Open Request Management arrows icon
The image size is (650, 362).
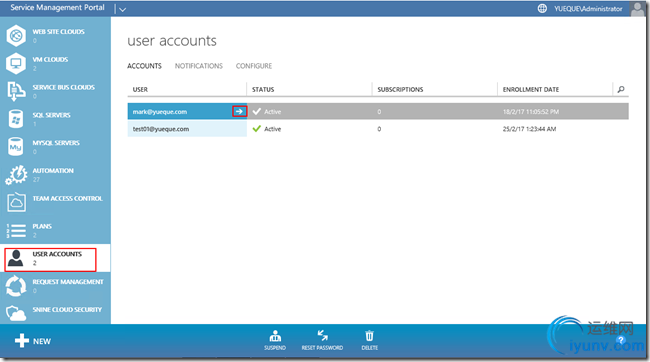click(16, 286)
